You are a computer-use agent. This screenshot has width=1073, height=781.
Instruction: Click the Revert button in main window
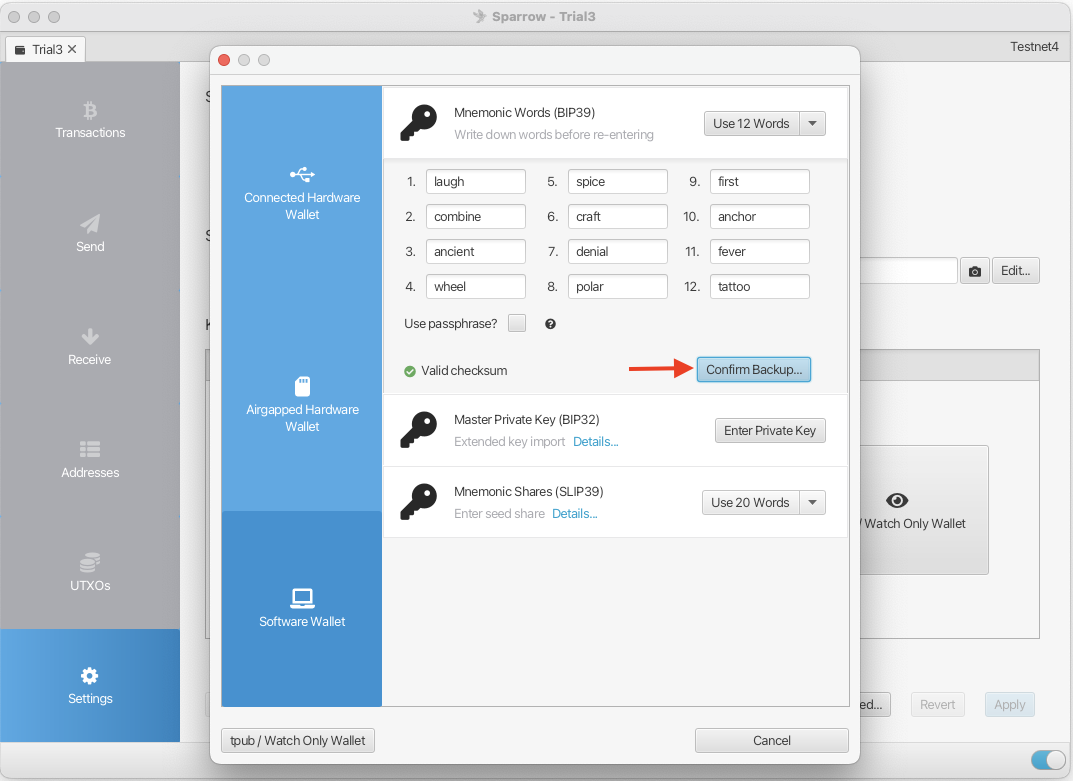[938, 704]
